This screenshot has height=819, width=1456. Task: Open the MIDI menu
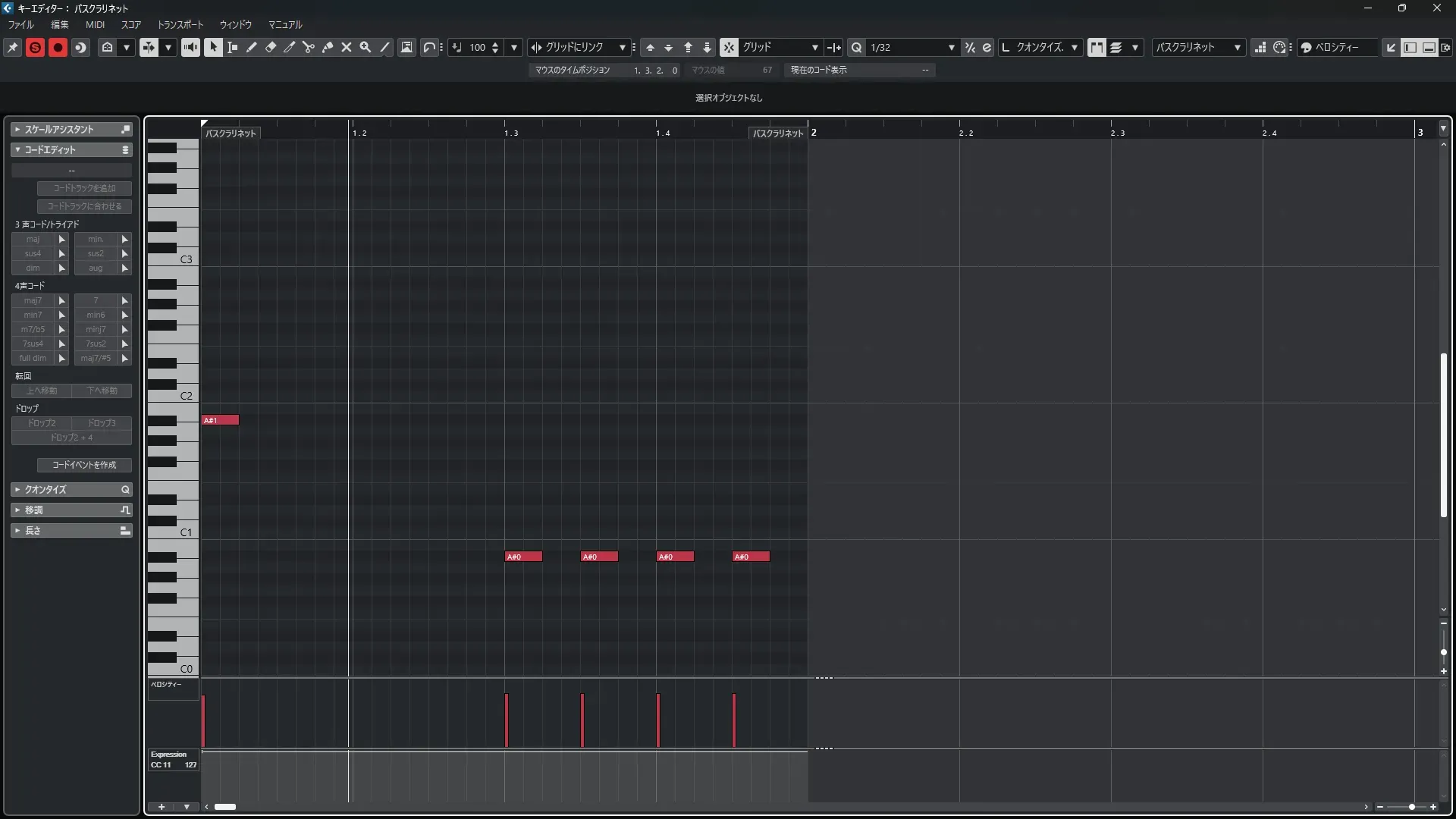pos(95,24)
